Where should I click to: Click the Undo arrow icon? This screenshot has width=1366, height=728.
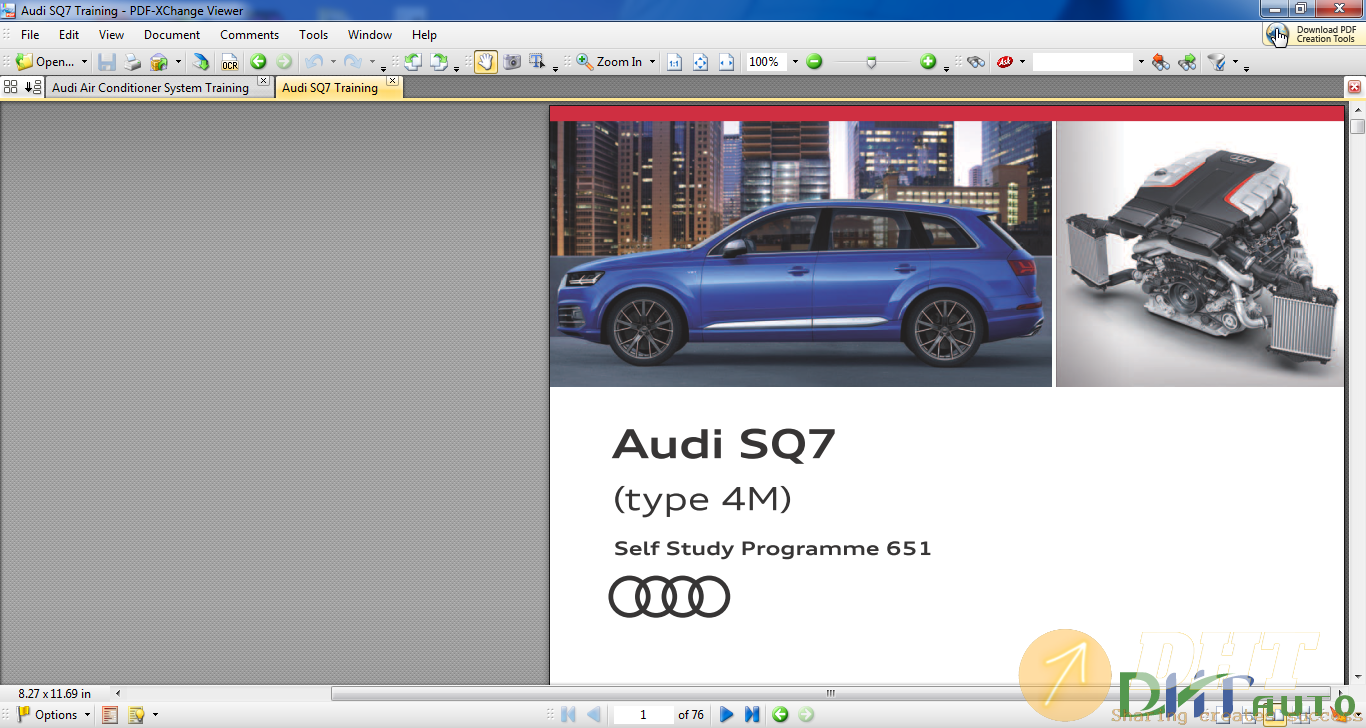[314, 62]
